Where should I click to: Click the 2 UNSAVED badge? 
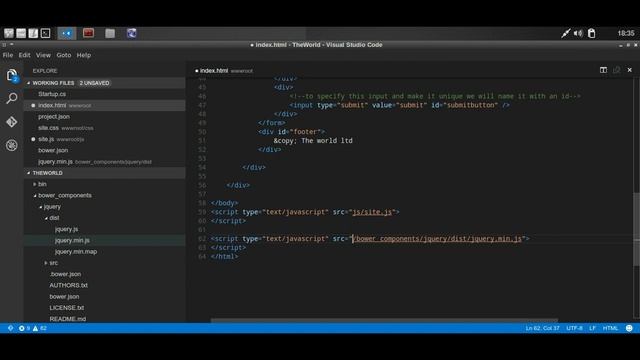point(94,83)
